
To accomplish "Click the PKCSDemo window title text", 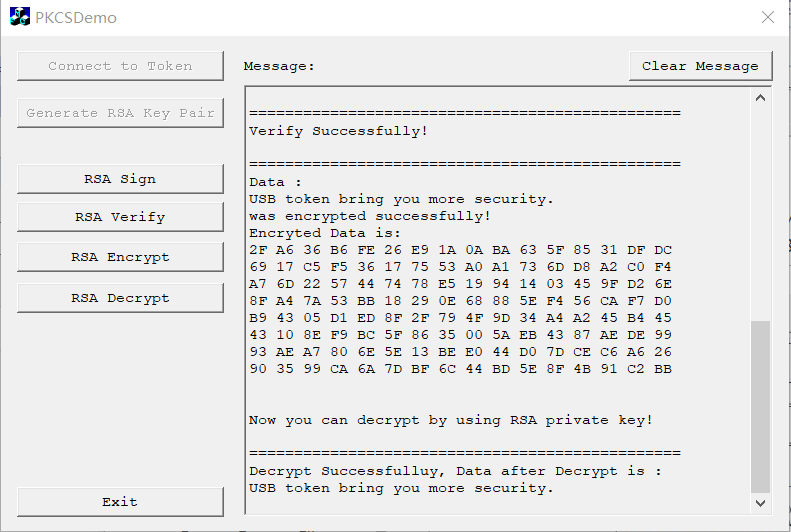I will point(76,18).
